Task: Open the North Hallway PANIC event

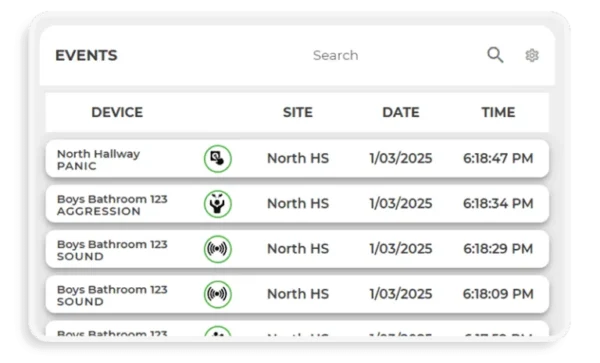Action: point(297,158)
